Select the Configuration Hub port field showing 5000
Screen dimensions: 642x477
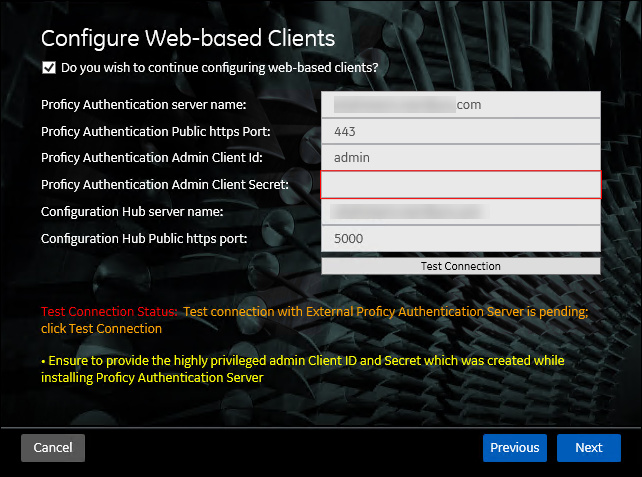pyautogui.click(x=461, y=239)
